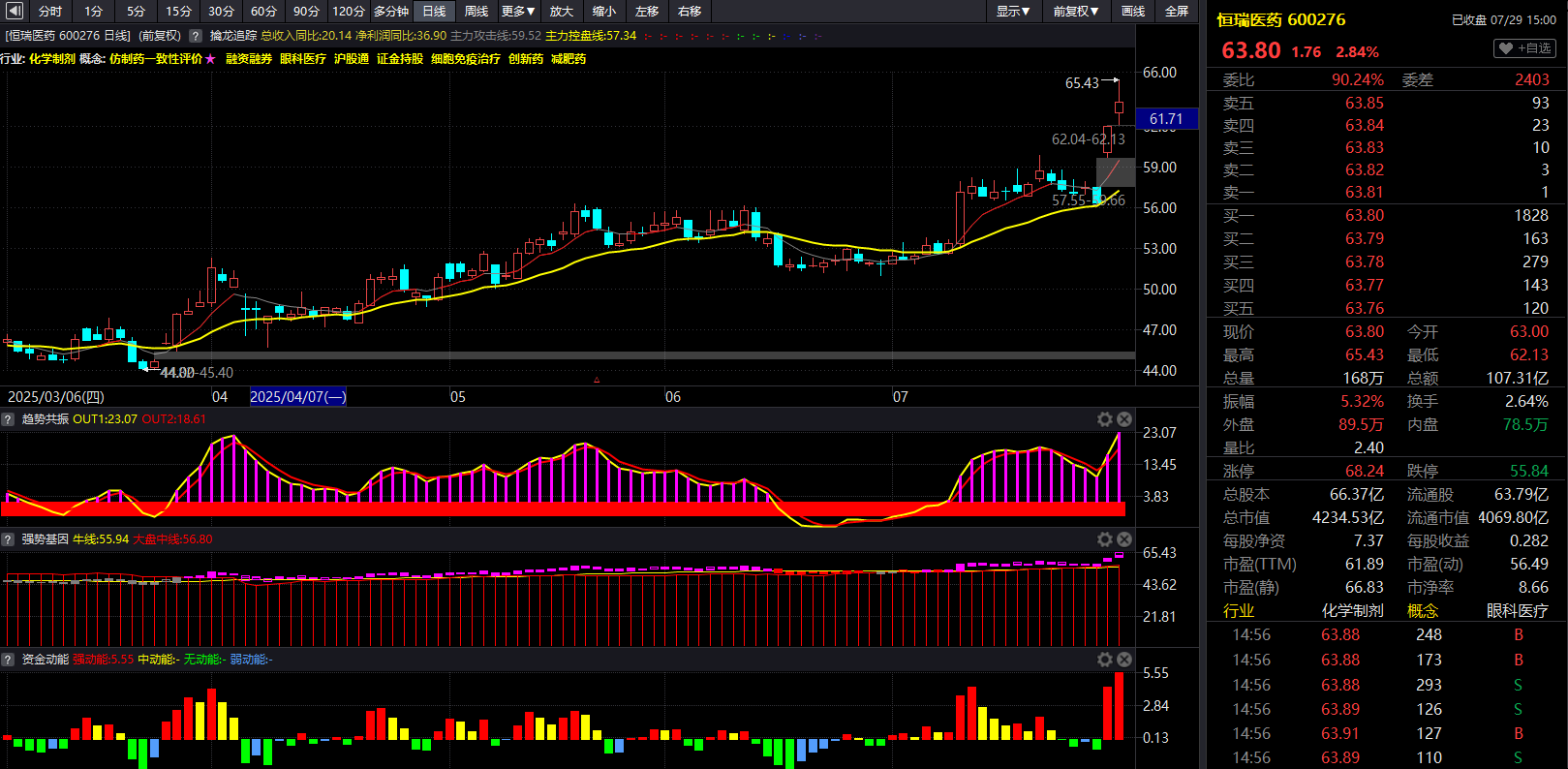Viewport: 1568px width, 769px height.
Task: Open help for the 资金动能 indicator
Action: (9, 660)
